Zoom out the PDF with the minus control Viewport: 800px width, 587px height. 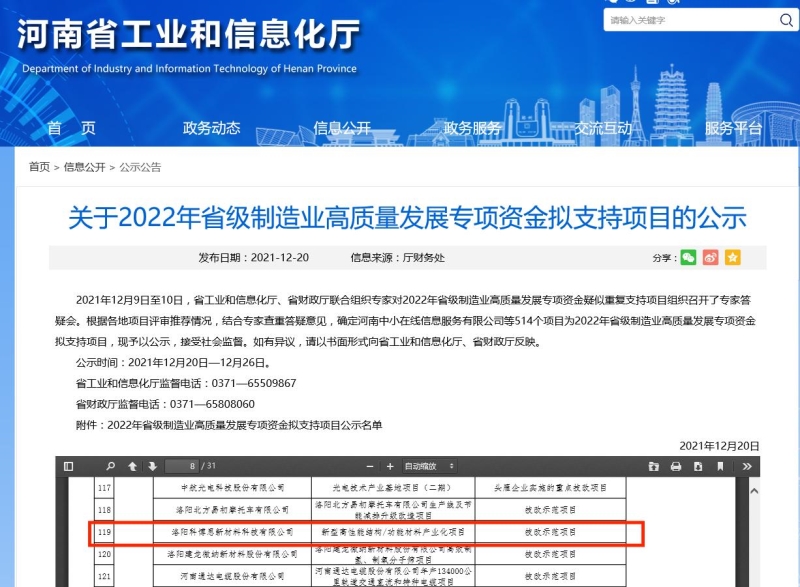[369, 466]
